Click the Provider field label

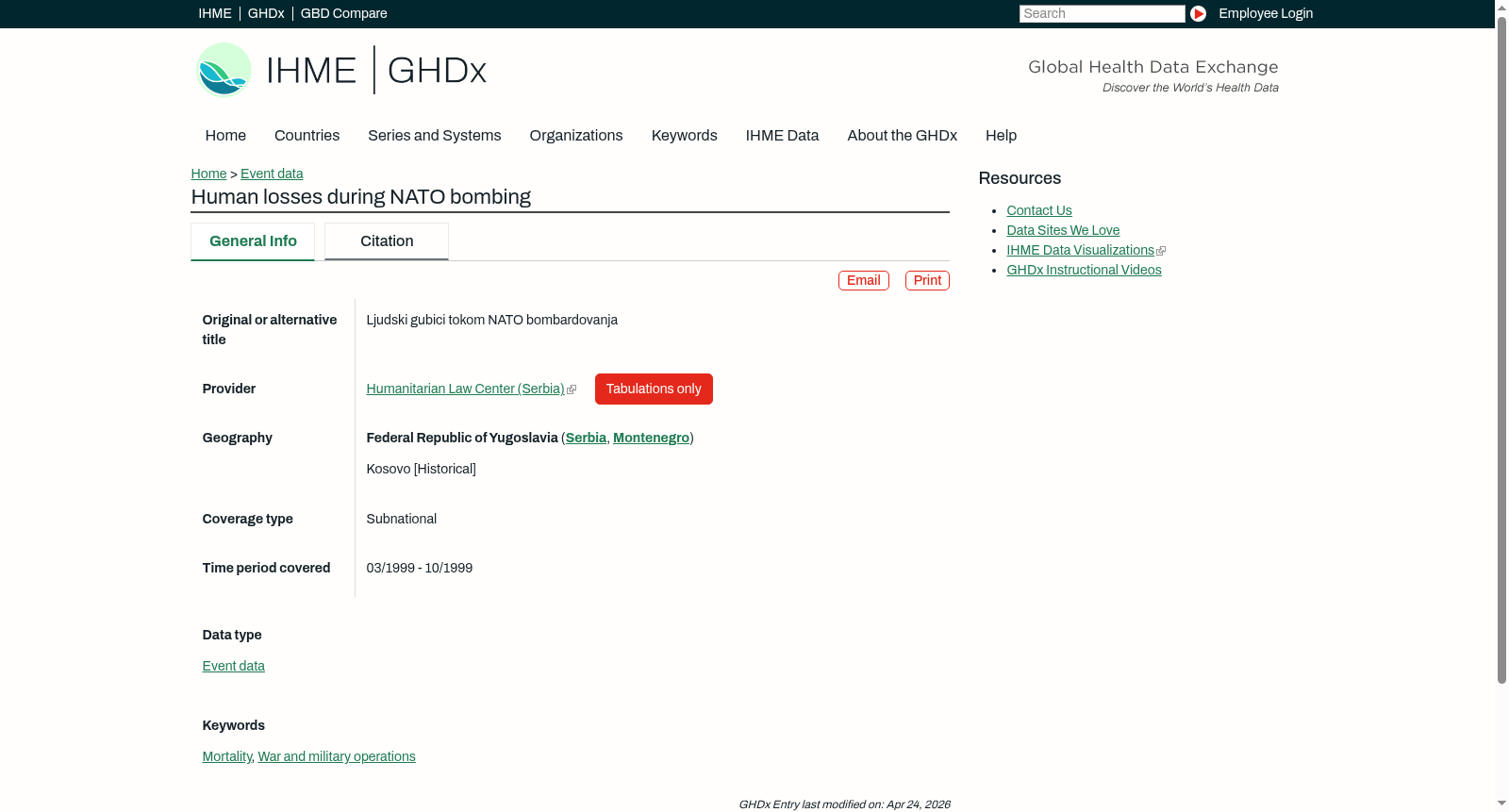click(x=229, y=389)
